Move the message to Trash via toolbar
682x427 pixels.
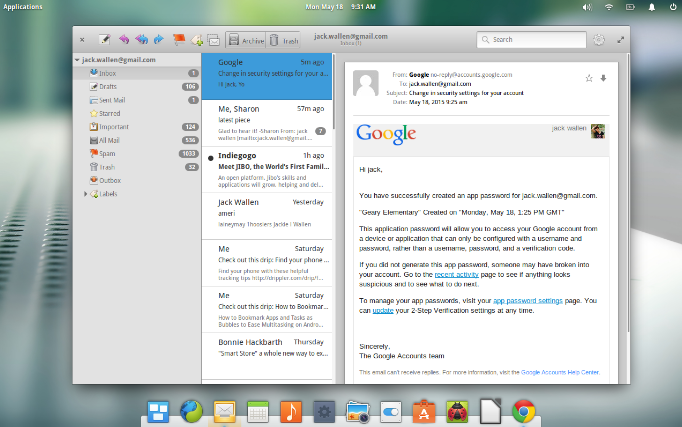pyautogui.click(x=283, y=40)
